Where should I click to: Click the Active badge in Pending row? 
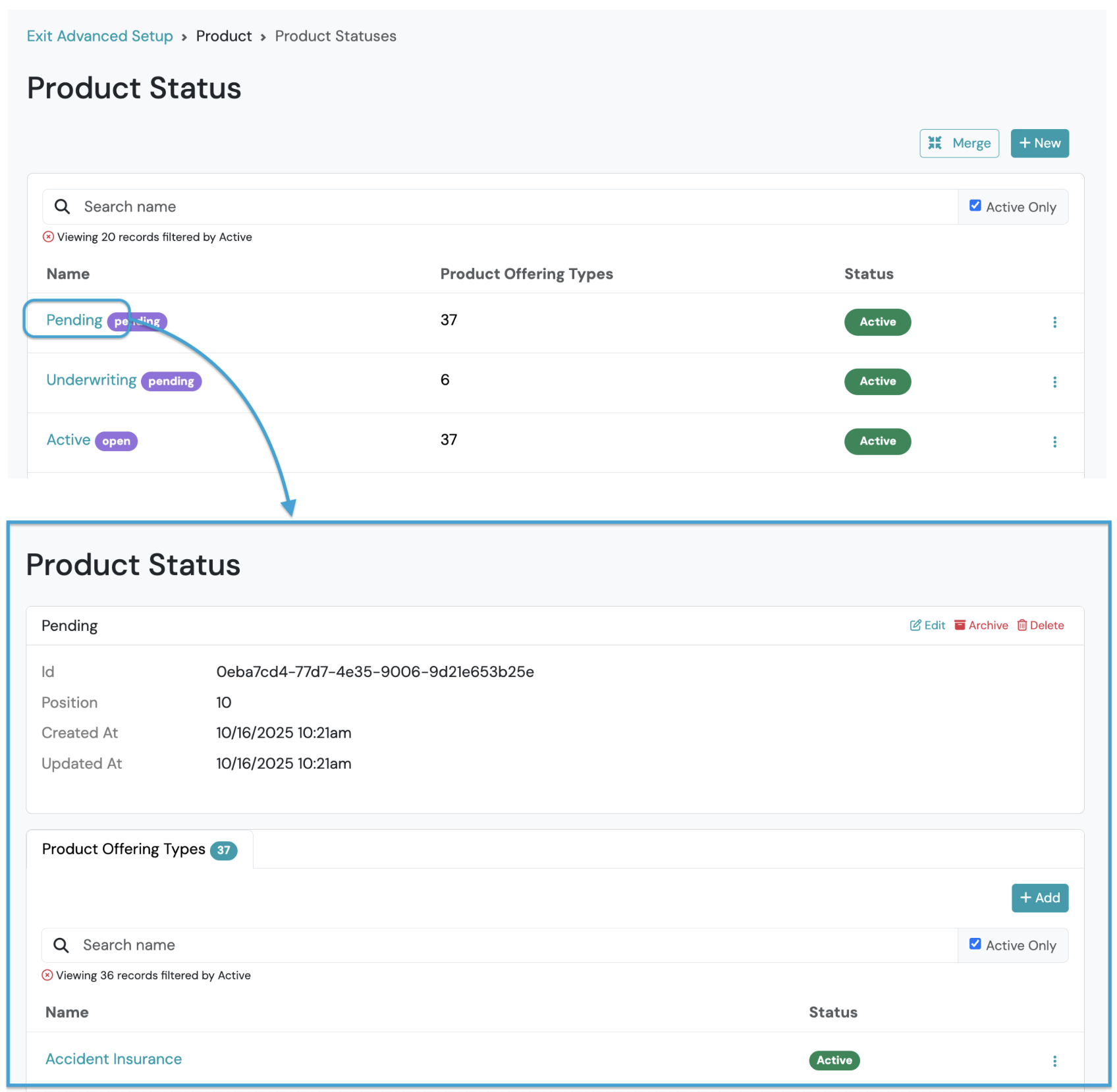[x=878, y=322]
